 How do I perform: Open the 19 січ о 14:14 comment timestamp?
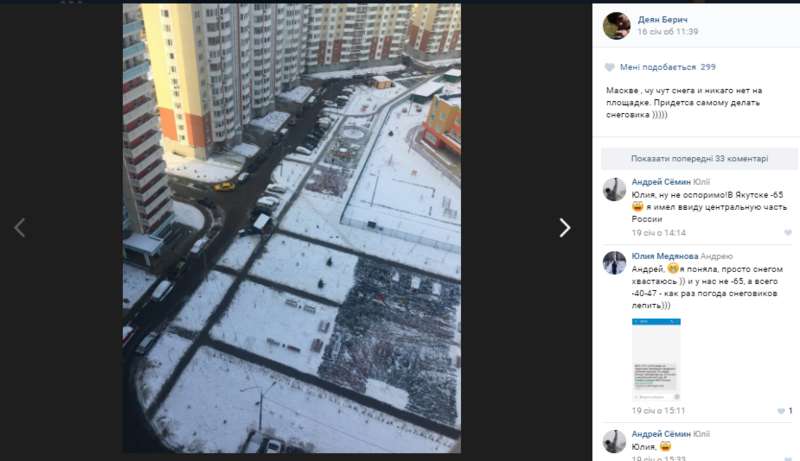(659, 233)
